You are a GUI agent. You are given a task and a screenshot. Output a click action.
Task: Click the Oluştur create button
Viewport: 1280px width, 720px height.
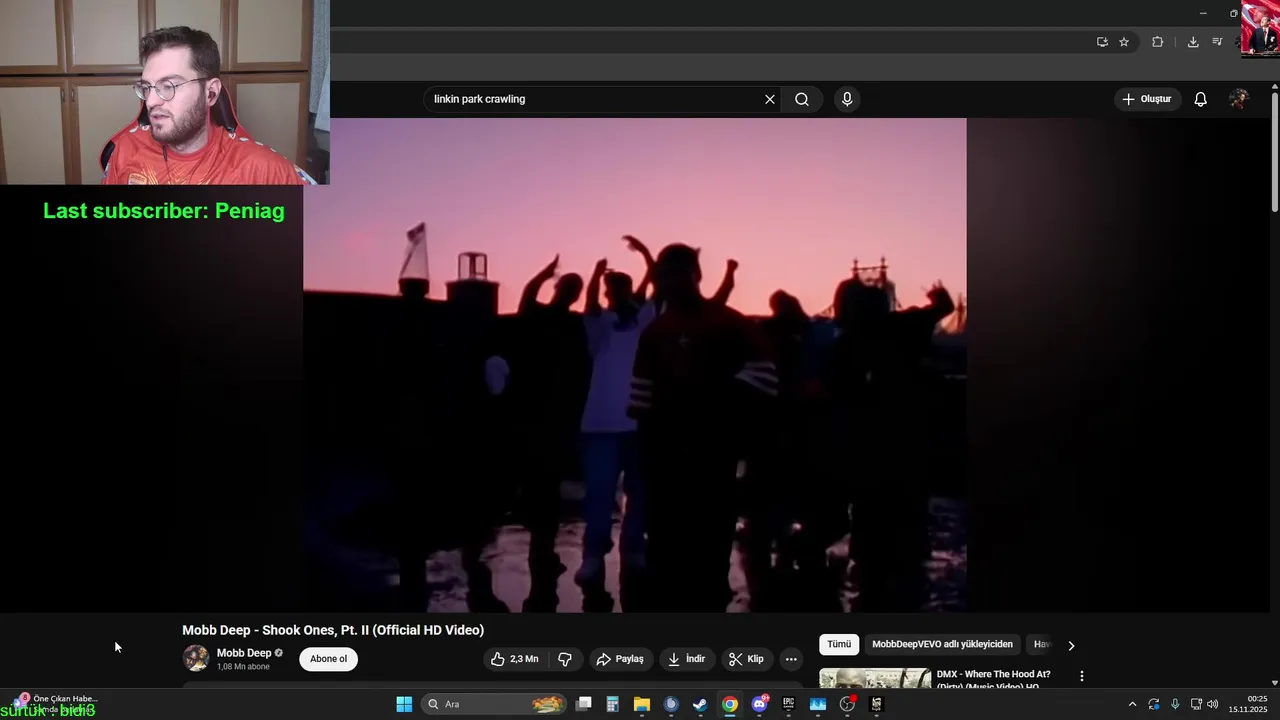coord(1147,99)
